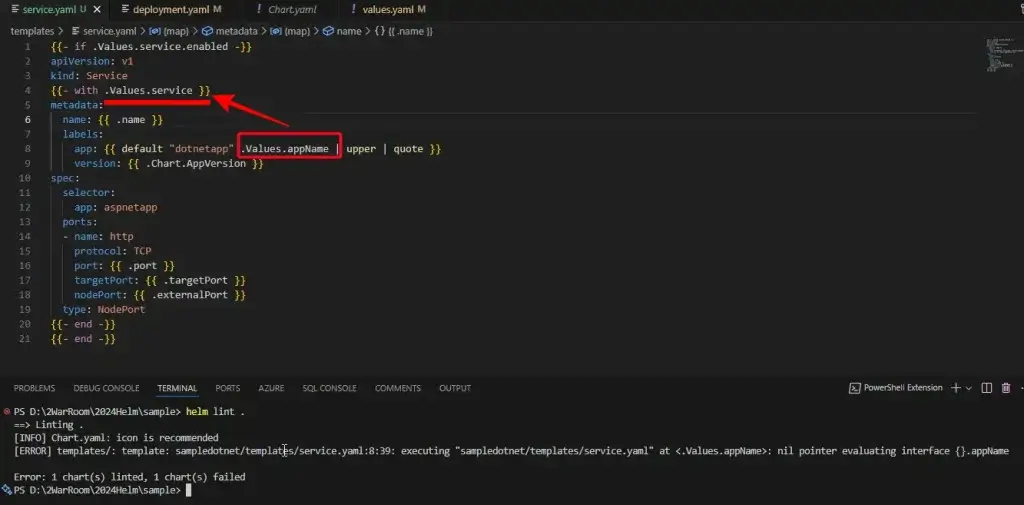Kill the terminal using the trash icon
This screenshot has height=505, width=1024.
click(x=1006, y=388)
